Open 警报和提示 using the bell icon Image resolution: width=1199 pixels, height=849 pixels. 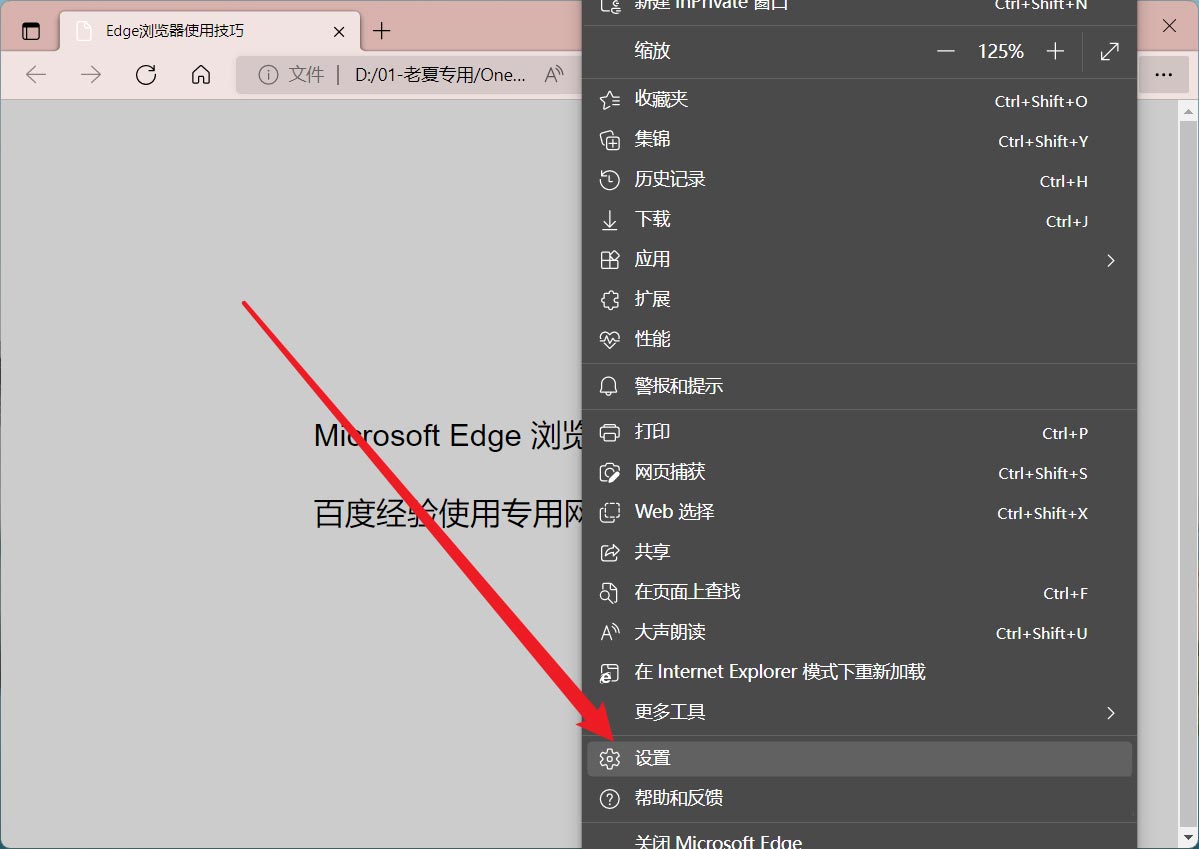(610, 386)
